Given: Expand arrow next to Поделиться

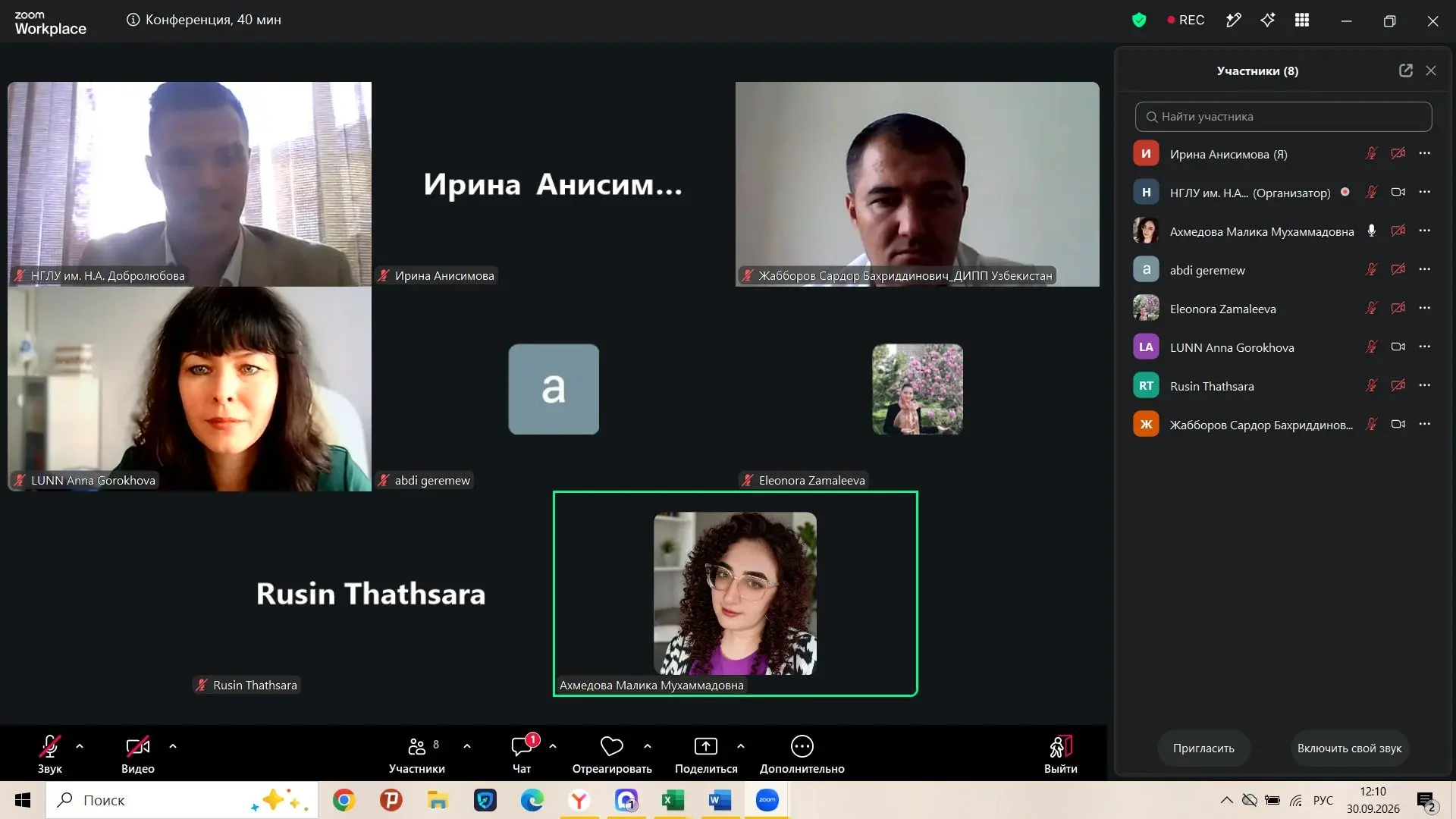Looking at the screenshot, I should [x=741, y=747].
